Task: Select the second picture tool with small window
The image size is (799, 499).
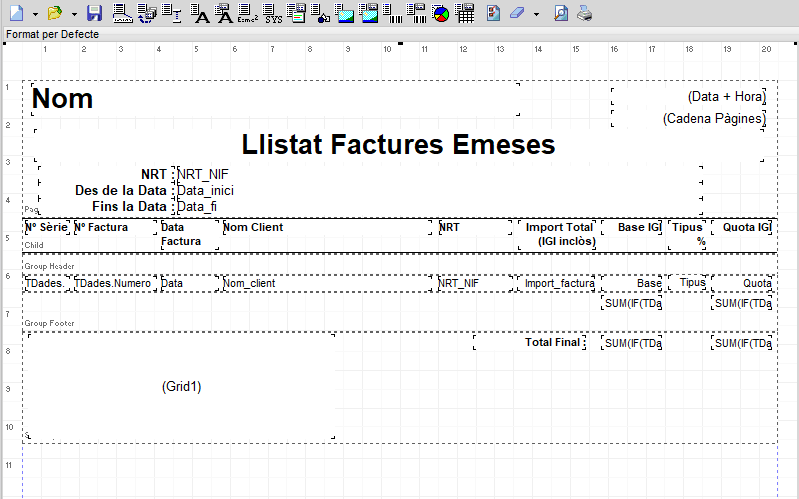Action: click(368, 13)
